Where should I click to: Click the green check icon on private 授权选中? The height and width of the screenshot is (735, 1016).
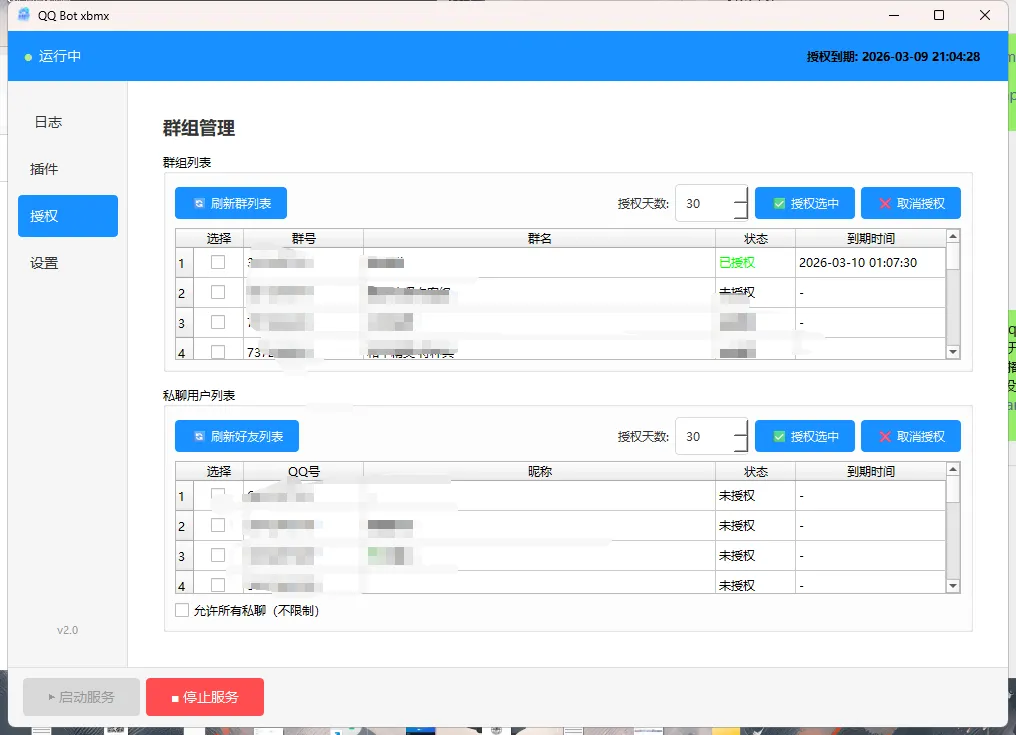(779, 436)
